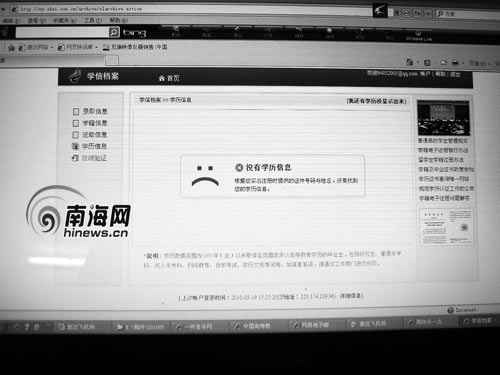Open 资助信息 in the sidebar

coord(95,135)
